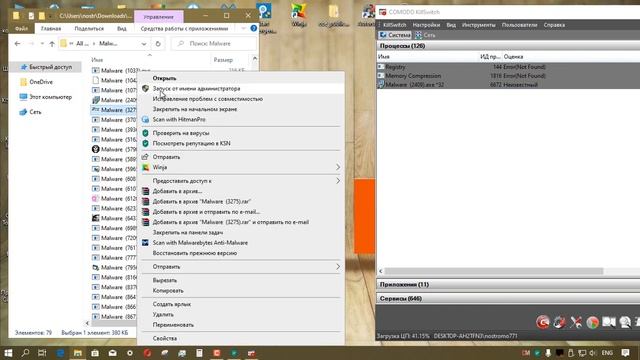Click the WinJa icon in context menu
The image size is (640, 360).
click(145, 167)
